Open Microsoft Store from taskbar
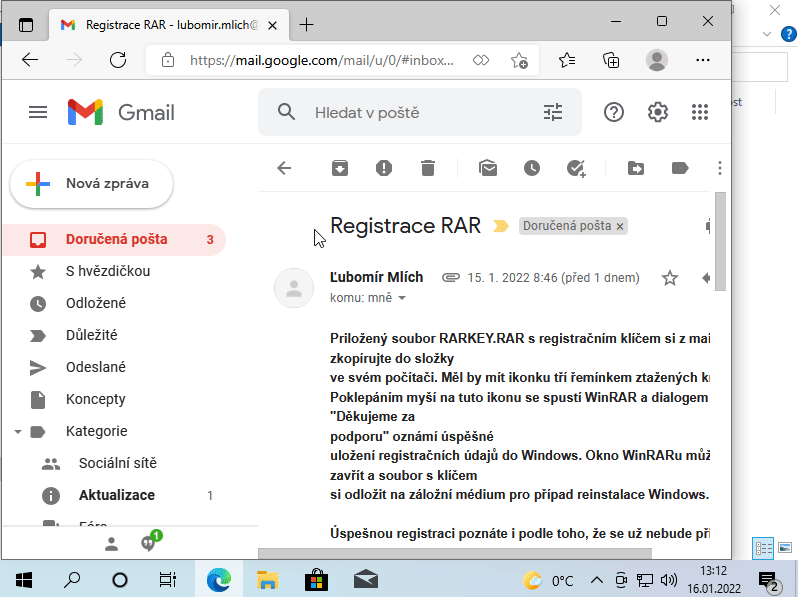This screenshot has height=597, width=798. pyautogui.click(x=316, y=579)
